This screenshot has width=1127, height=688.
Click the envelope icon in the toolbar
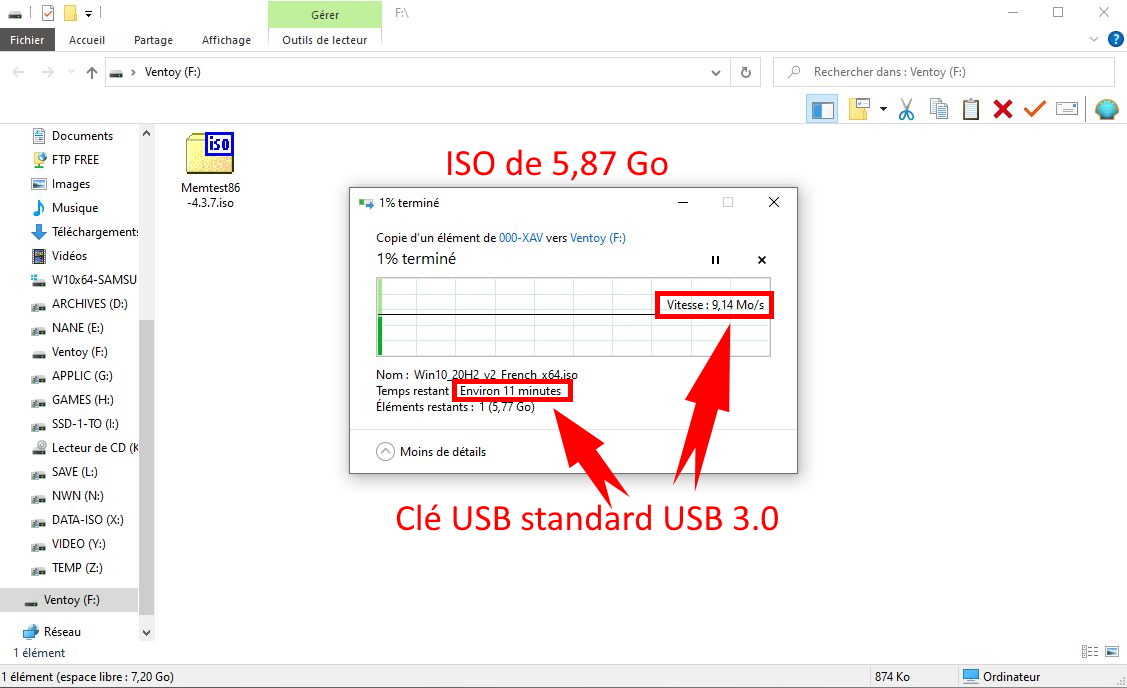pos(1066,109)
